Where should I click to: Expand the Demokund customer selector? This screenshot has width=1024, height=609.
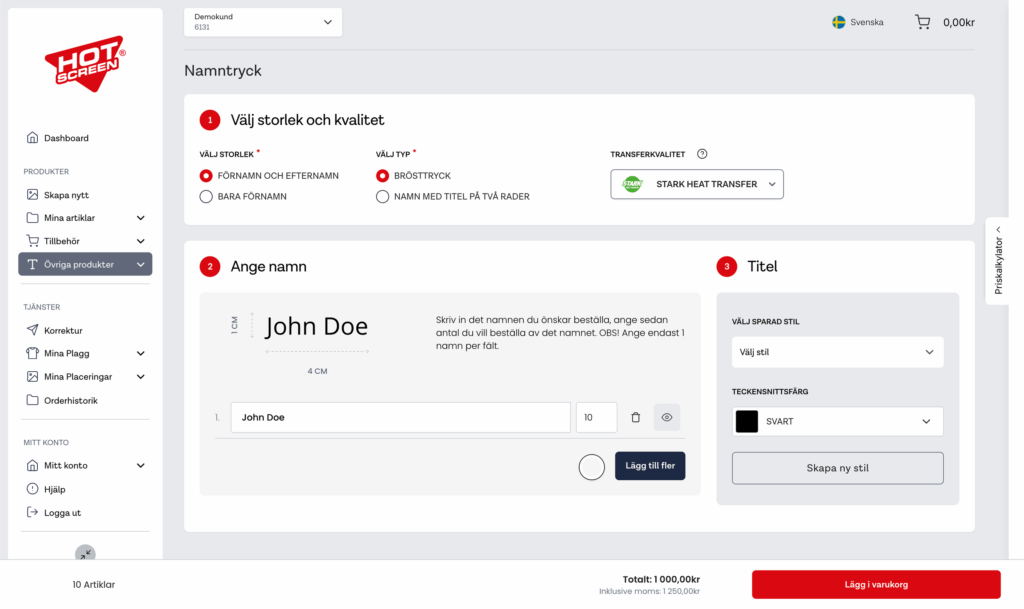[x=263, y=22]
